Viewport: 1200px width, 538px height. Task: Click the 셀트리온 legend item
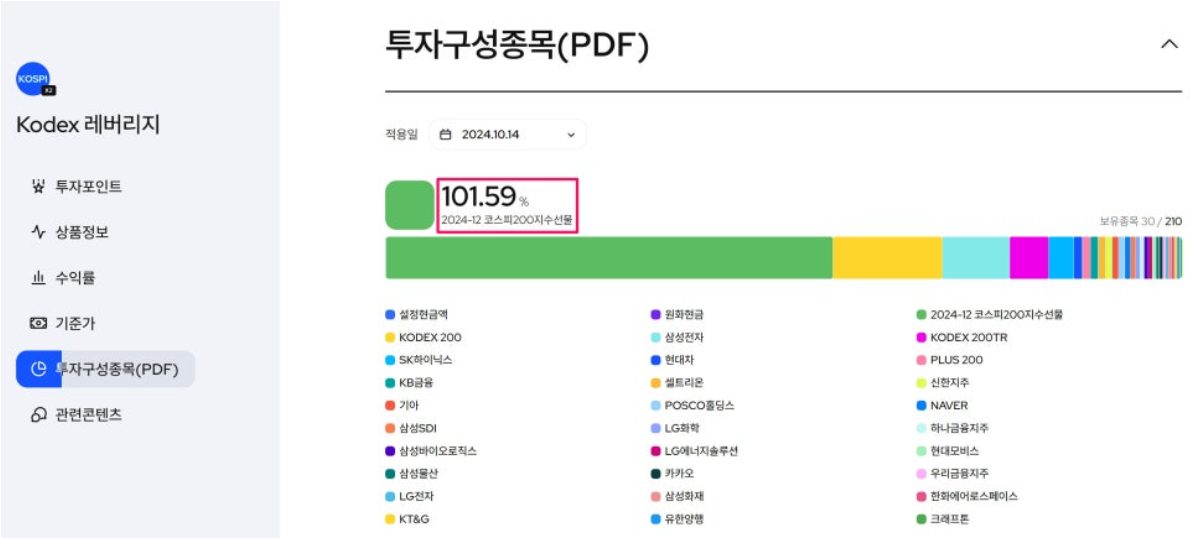pos(677,382)
